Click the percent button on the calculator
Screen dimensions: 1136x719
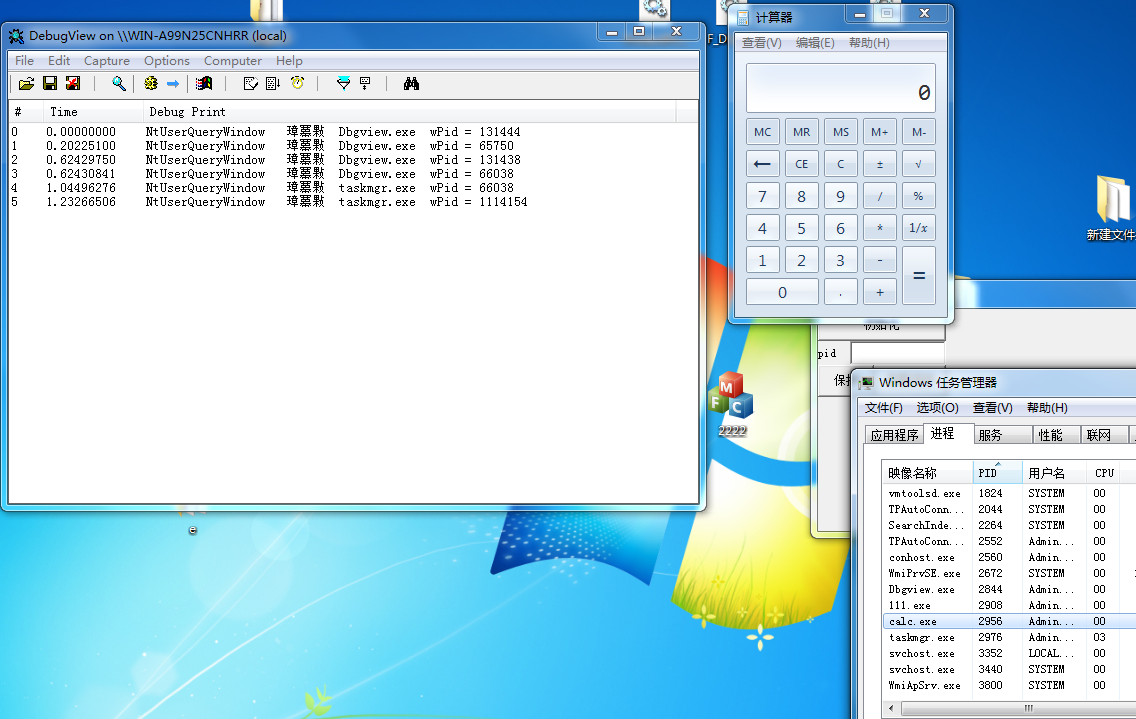(919, 196)
